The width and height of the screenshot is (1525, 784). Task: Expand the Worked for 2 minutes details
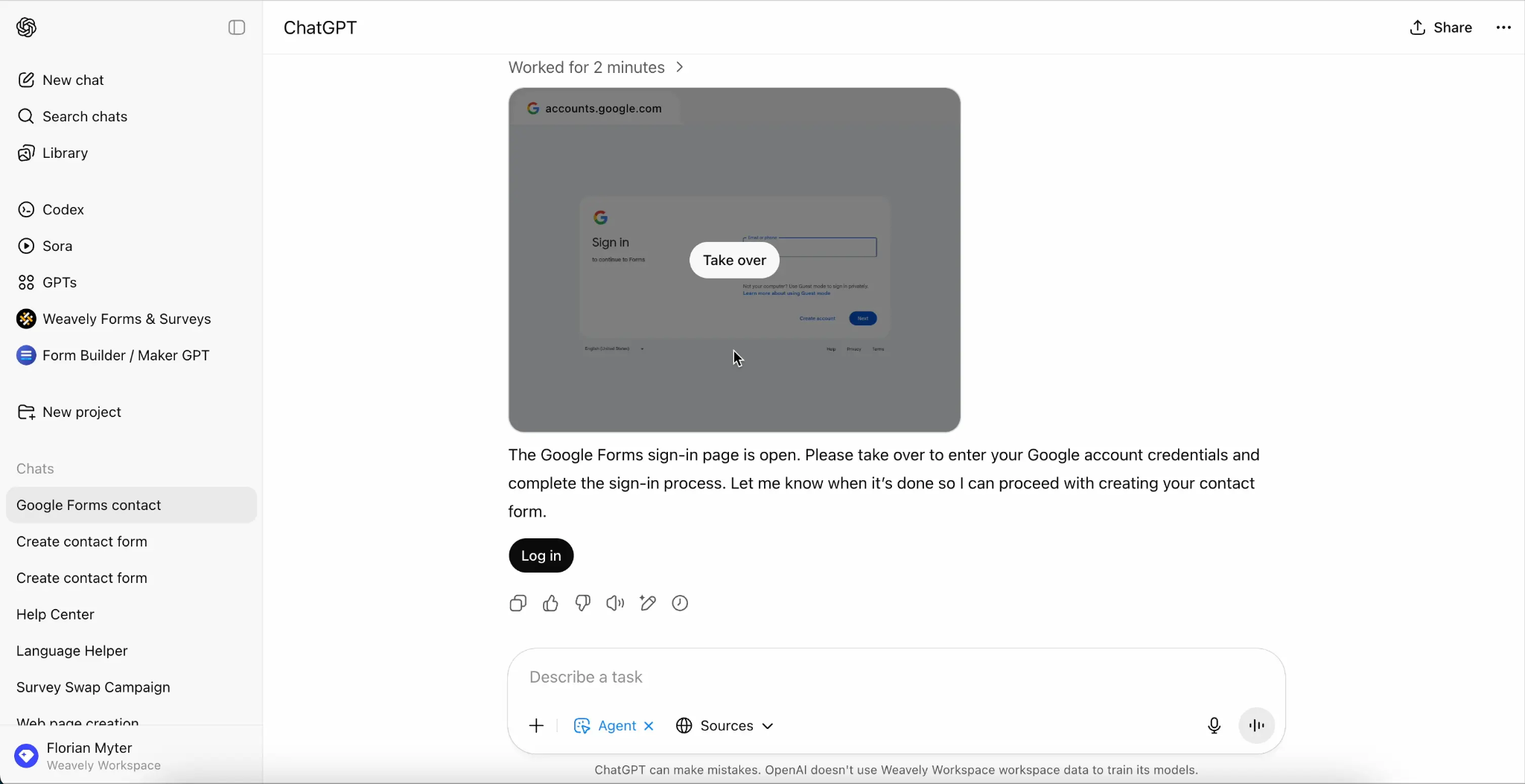596,67
